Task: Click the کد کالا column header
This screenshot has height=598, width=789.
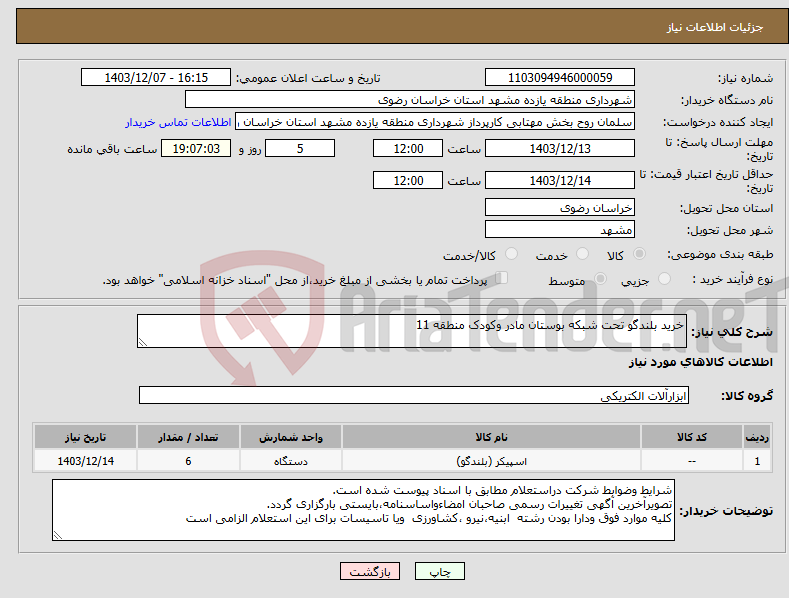Action: pos(692,437)
